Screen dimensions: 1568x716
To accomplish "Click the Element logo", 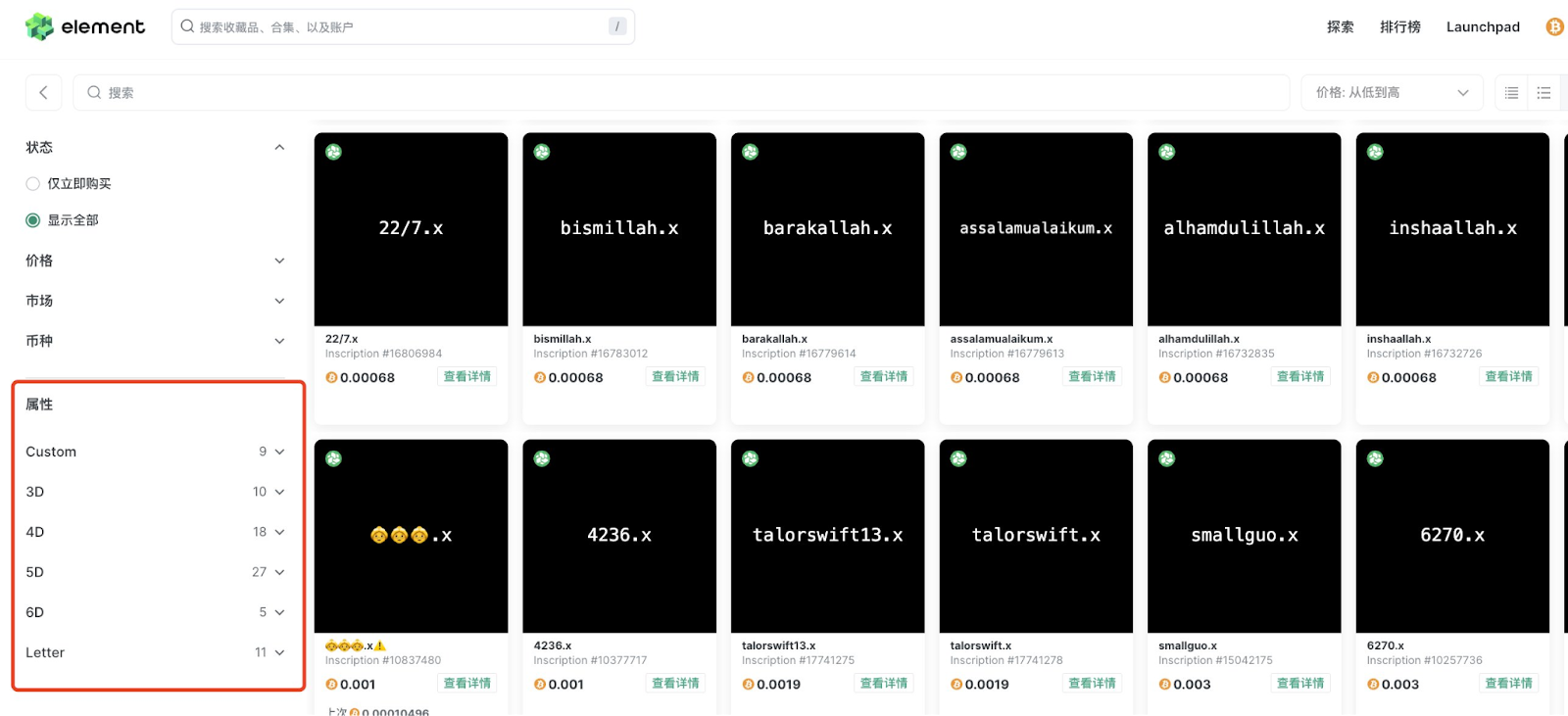I will coord(85,26).
